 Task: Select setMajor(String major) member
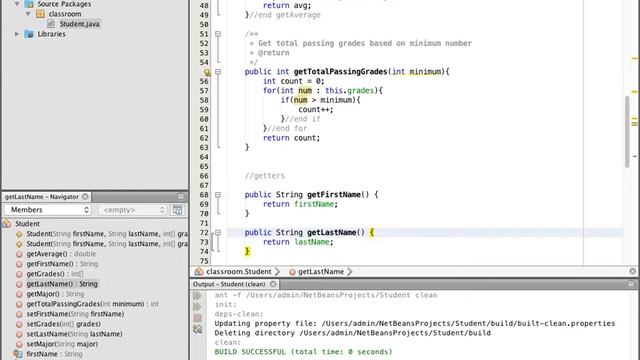62,344
